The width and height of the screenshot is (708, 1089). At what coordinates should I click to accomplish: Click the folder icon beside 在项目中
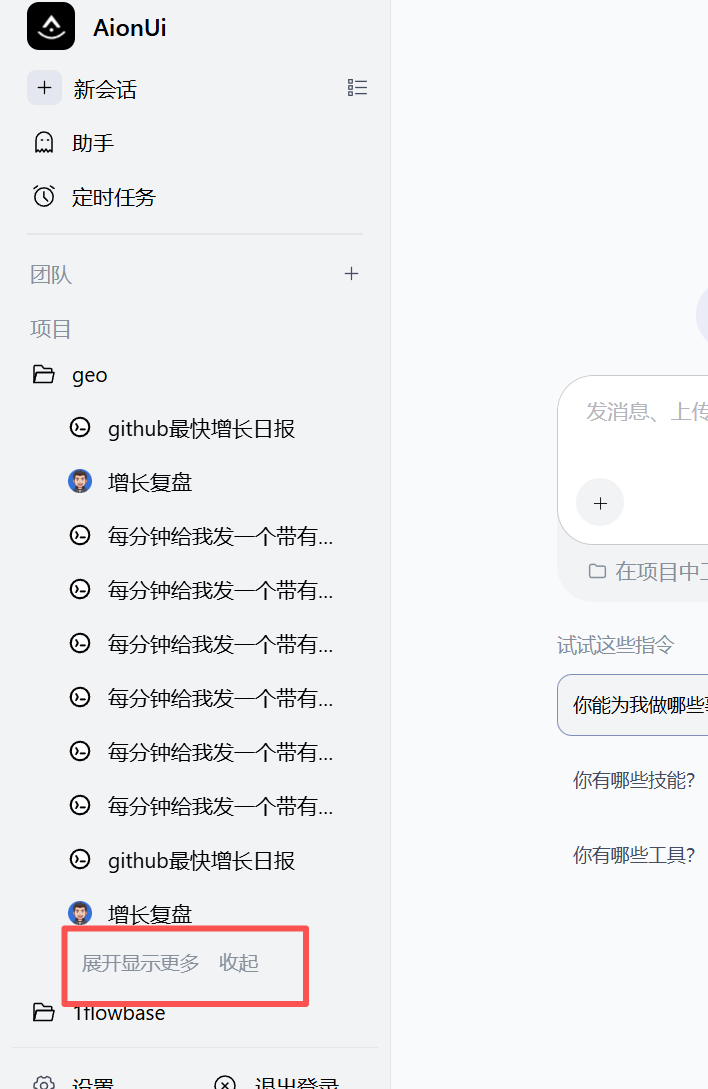pyautogui.click(x=598, y=571)
